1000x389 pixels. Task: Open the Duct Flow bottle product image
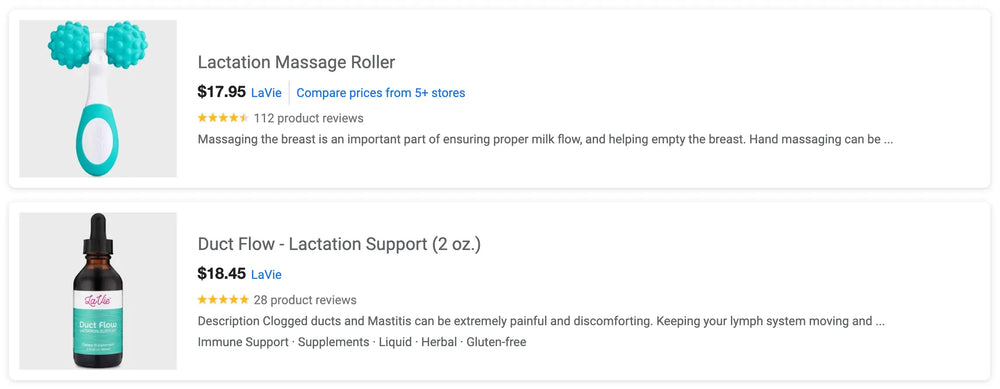(98, 291)
